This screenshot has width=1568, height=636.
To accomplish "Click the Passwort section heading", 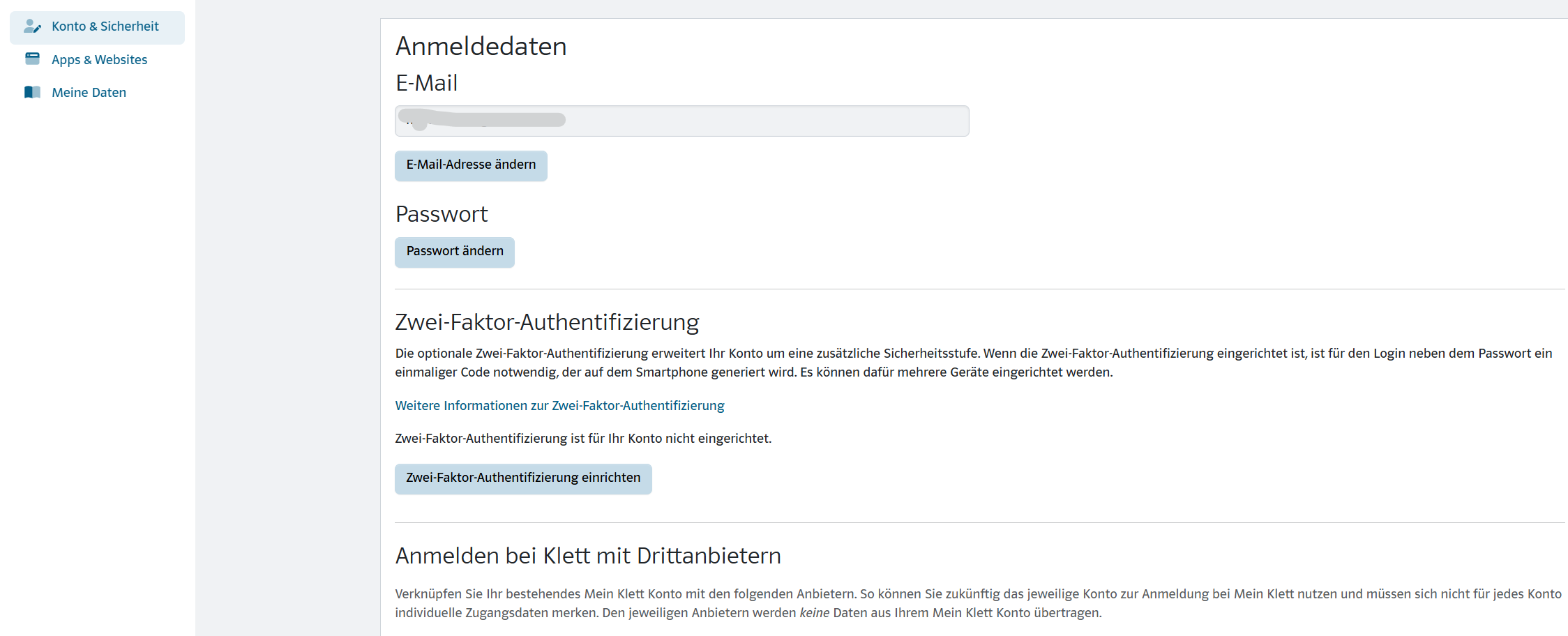I will 442,214.
